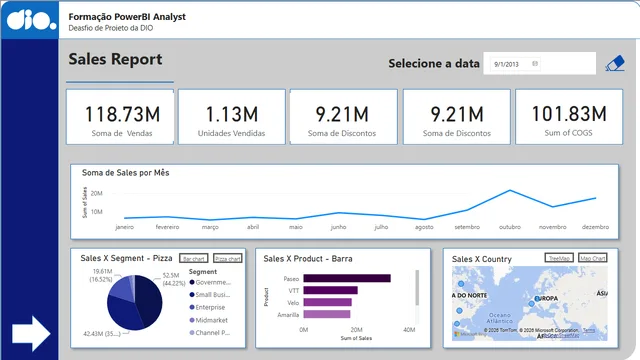Click the Soma de Sales por Mês title
The height and width of the screenshot is (360, 640).
coord(125,173)
